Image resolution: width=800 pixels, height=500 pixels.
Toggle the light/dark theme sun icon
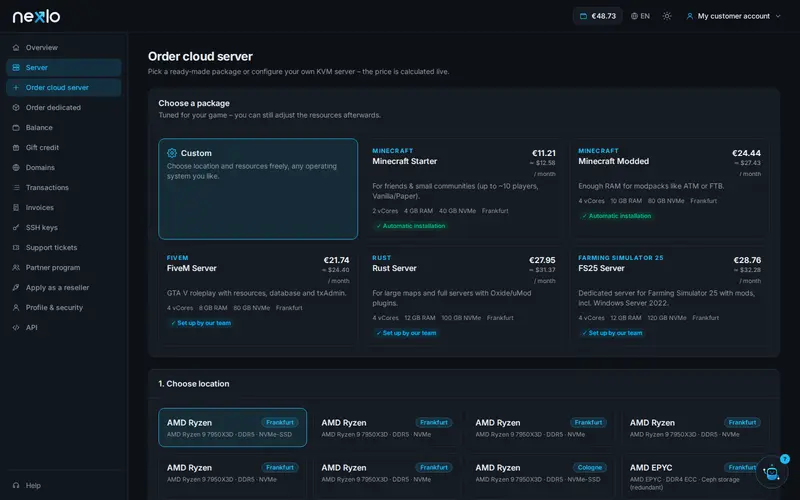(x=667, y=16)
